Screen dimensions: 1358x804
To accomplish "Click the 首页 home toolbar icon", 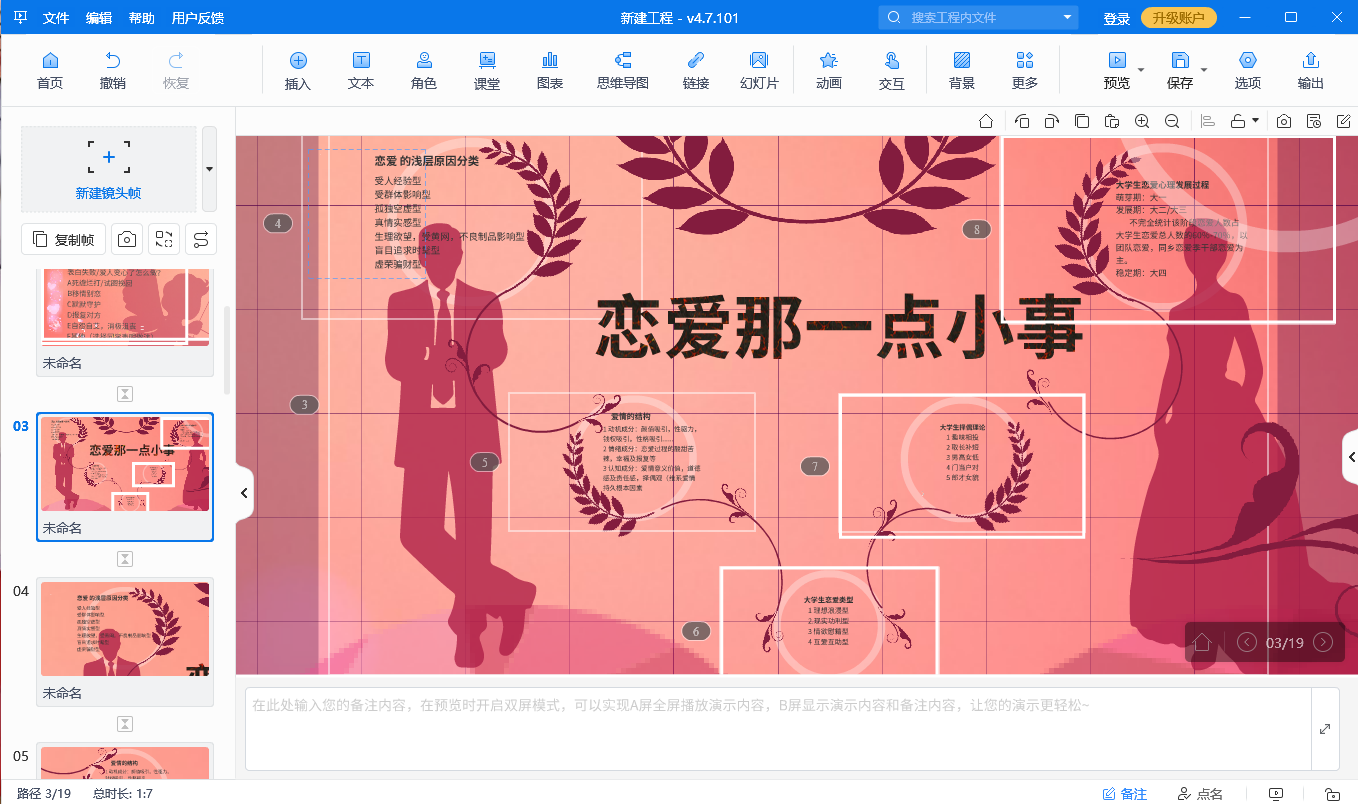I will coord(50,71).
